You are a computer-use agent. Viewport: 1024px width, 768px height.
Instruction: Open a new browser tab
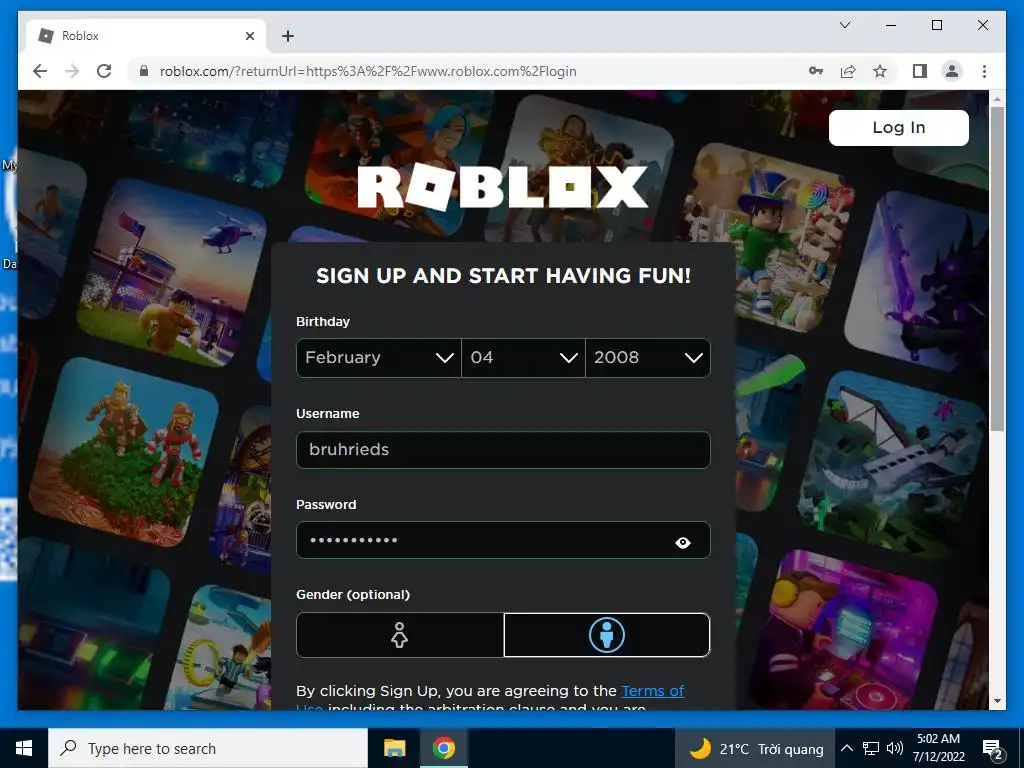tap(288, 36)
